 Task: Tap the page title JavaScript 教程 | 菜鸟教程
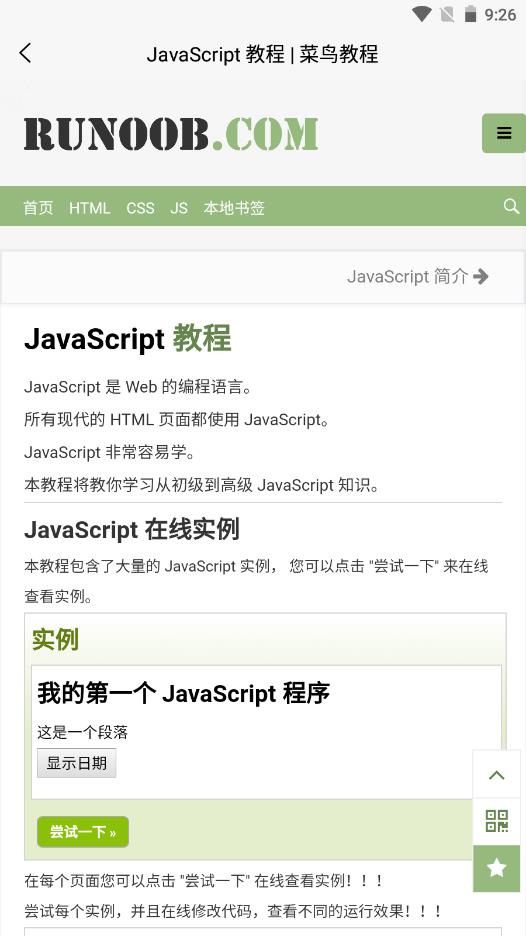tap(262, 54)
